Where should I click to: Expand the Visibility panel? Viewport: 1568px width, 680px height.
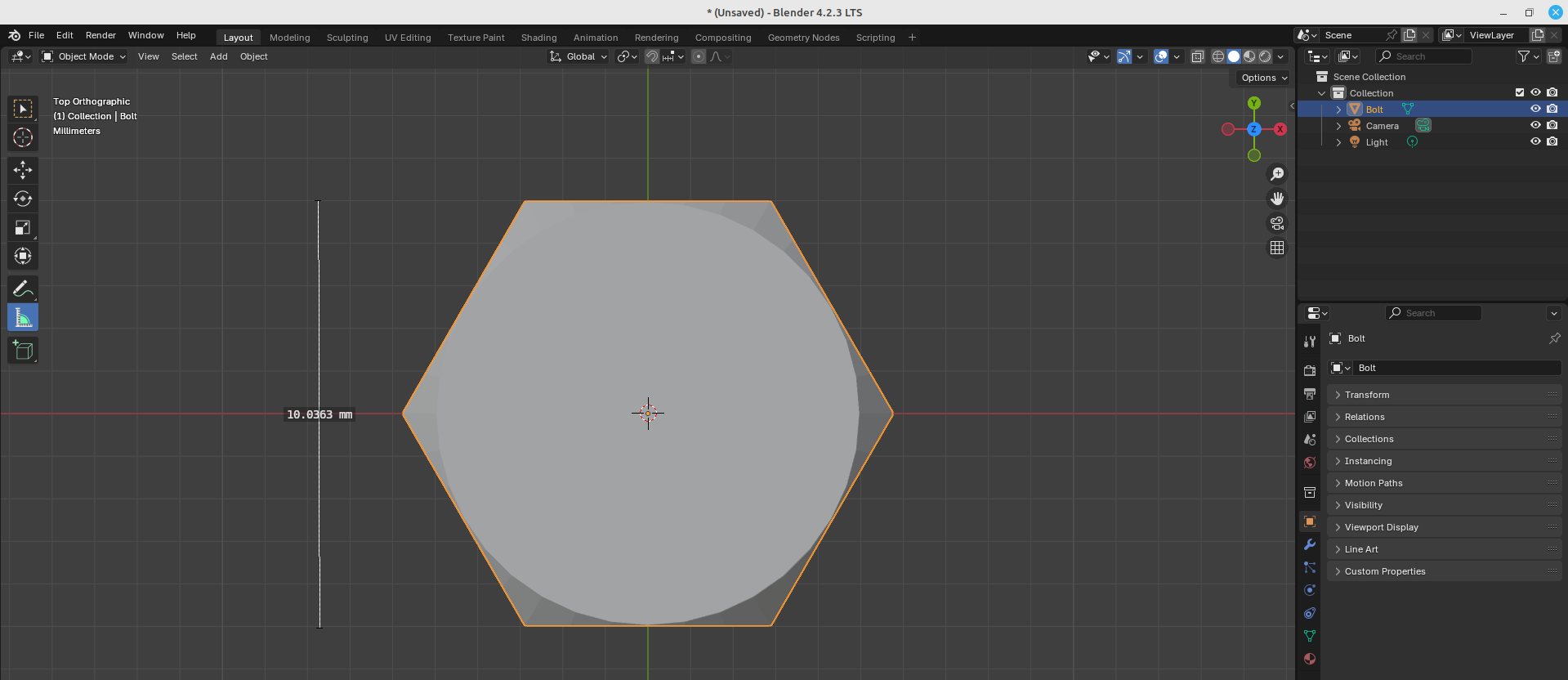click(1445, 505)
